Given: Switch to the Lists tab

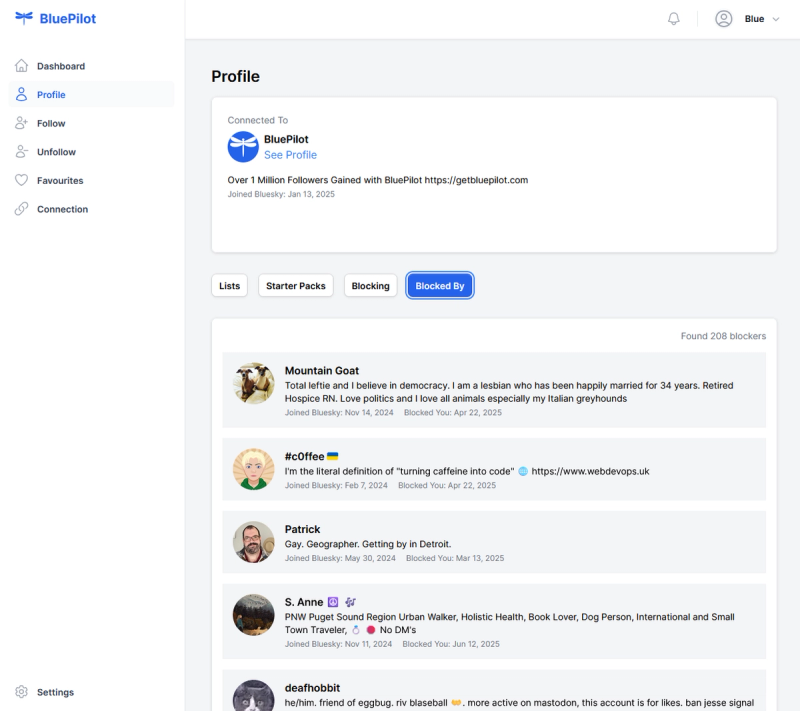Looking at the screenshot, I should tap(230, 286).
